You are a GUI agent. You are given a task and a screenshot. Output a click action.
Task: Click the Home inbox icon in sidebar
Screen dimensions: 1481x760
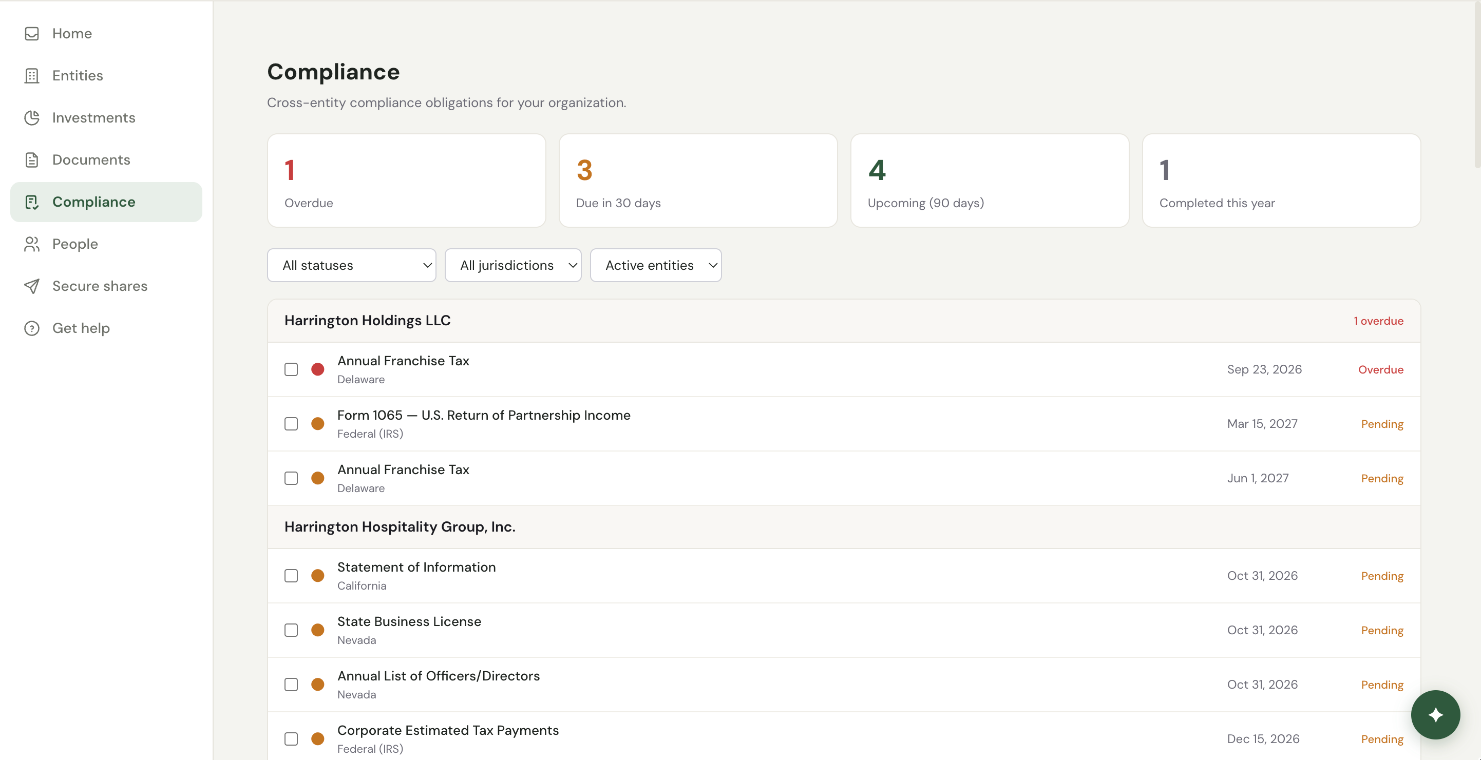click(x=32, y=34)
